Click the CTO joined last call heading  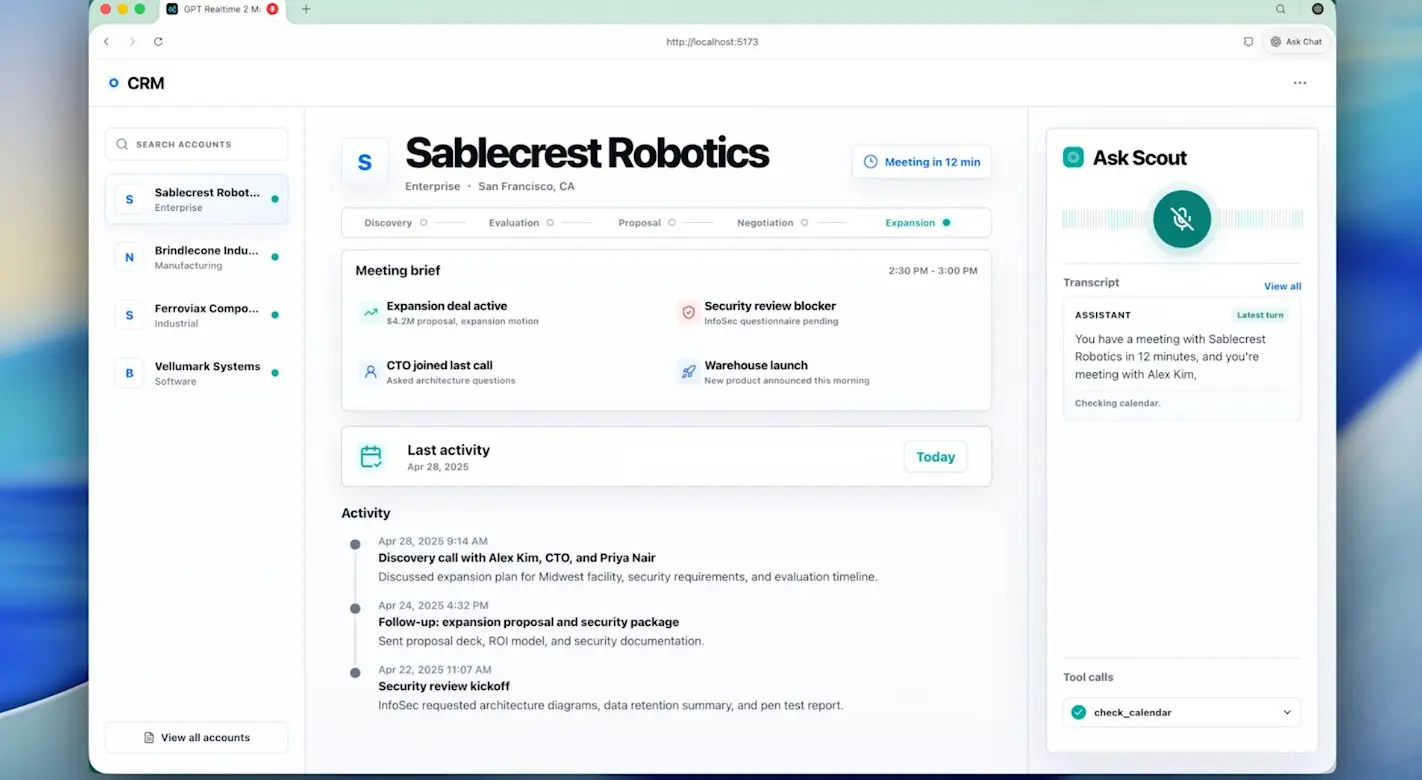pyautogui.click(x=440, y=365)
